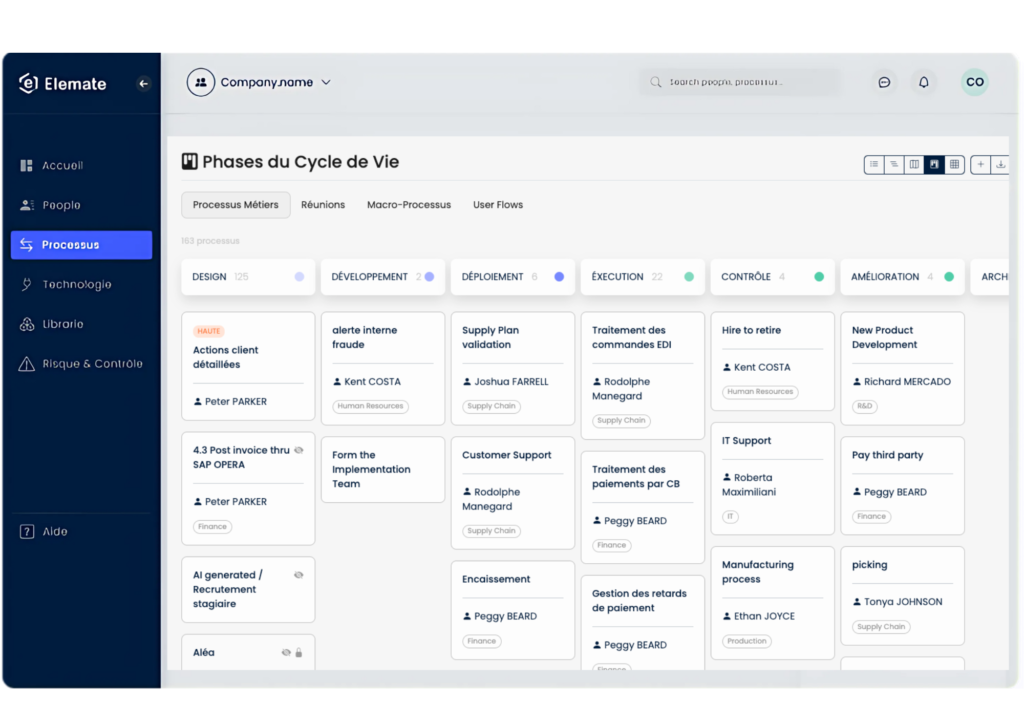The height and width of the screenshot is (724, 1024).
Task: Select the kanban board view icon
Action: click(934, 164)
